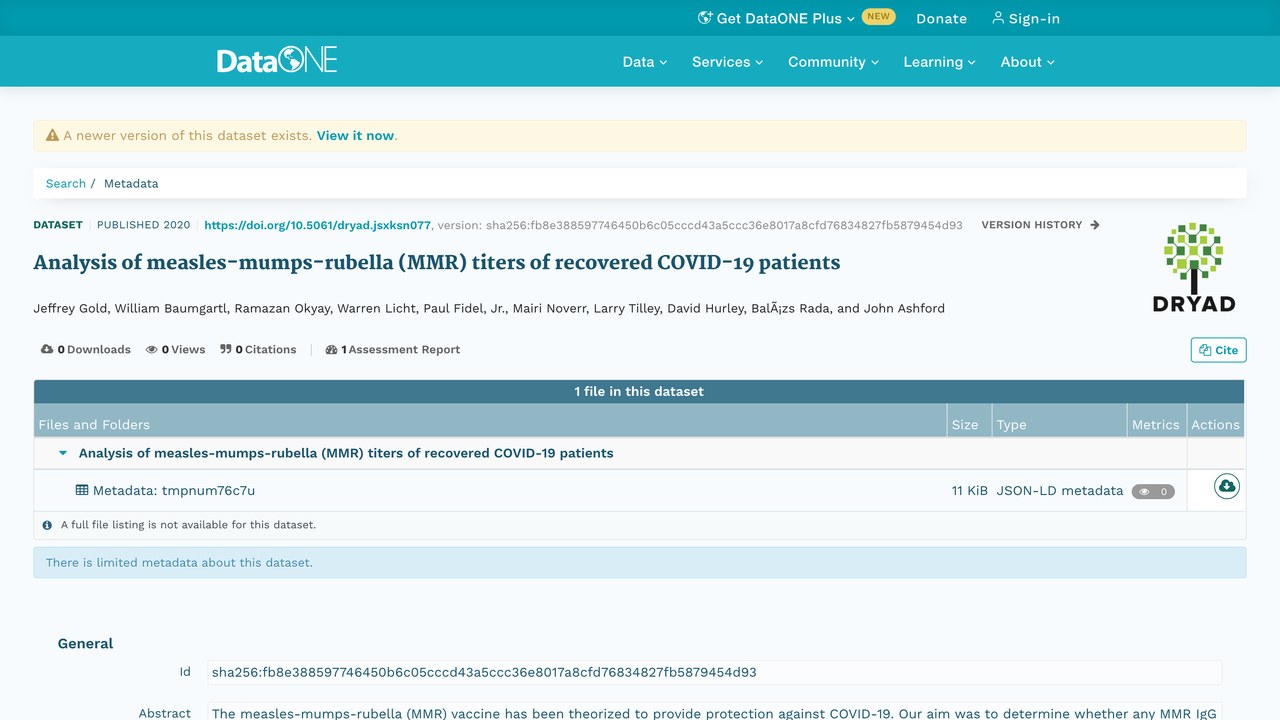Click the 1 Assessment Report link

pos(393,350)
